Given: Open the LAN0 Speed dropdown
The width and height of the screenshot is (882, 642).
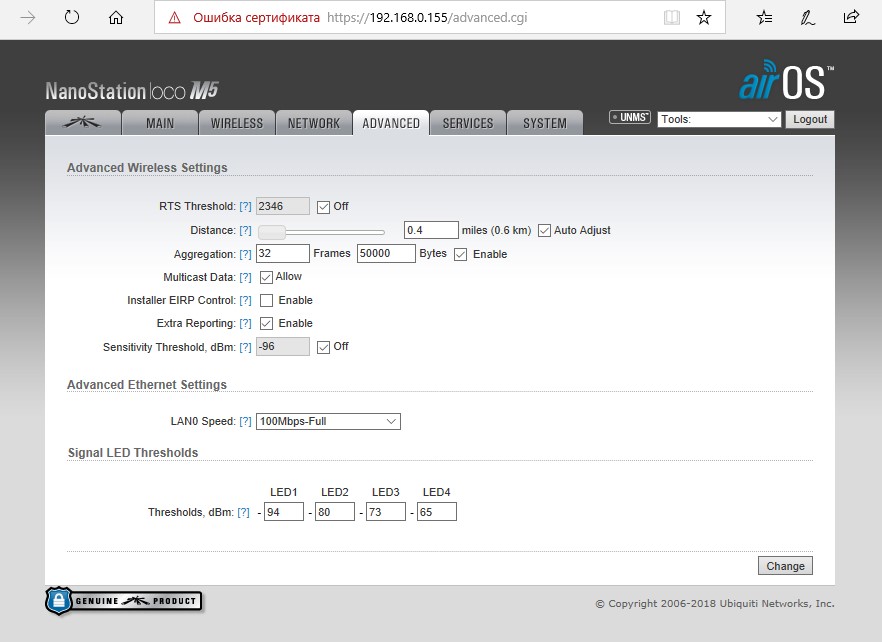Looking at the screenshot, I should tap(328, 421).
